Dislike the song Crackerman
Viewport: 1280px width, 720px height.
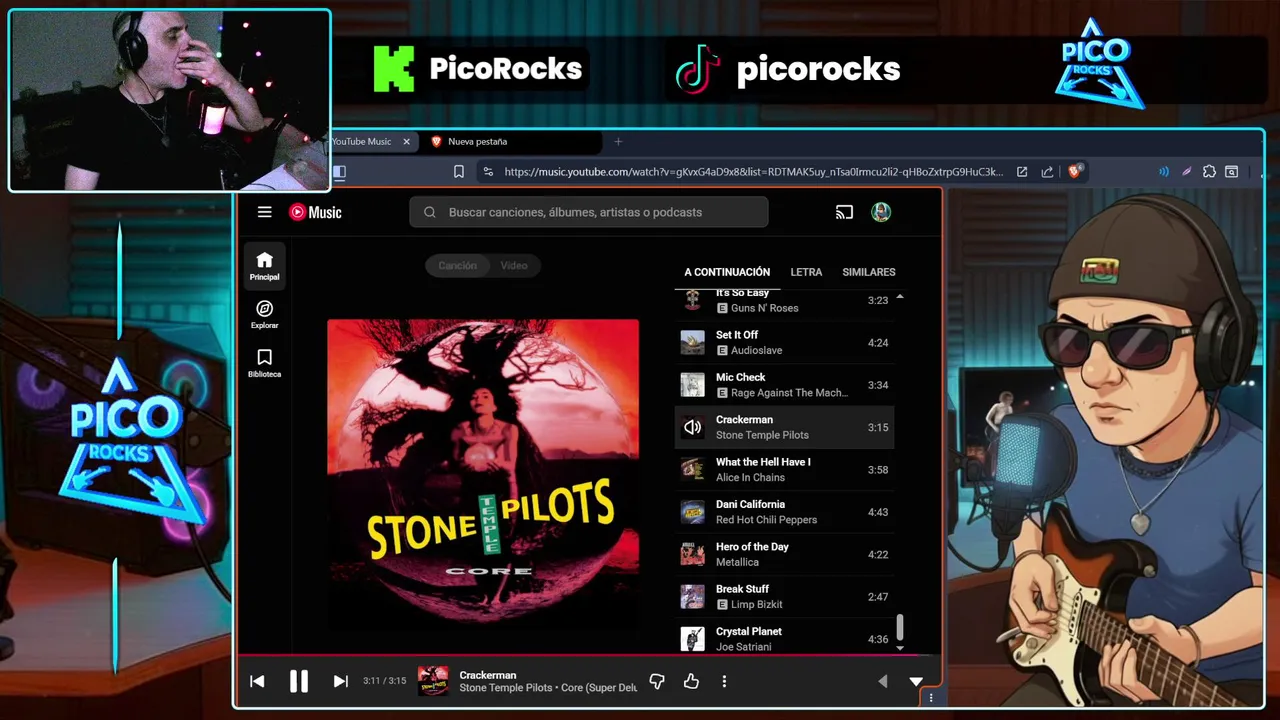657,681
